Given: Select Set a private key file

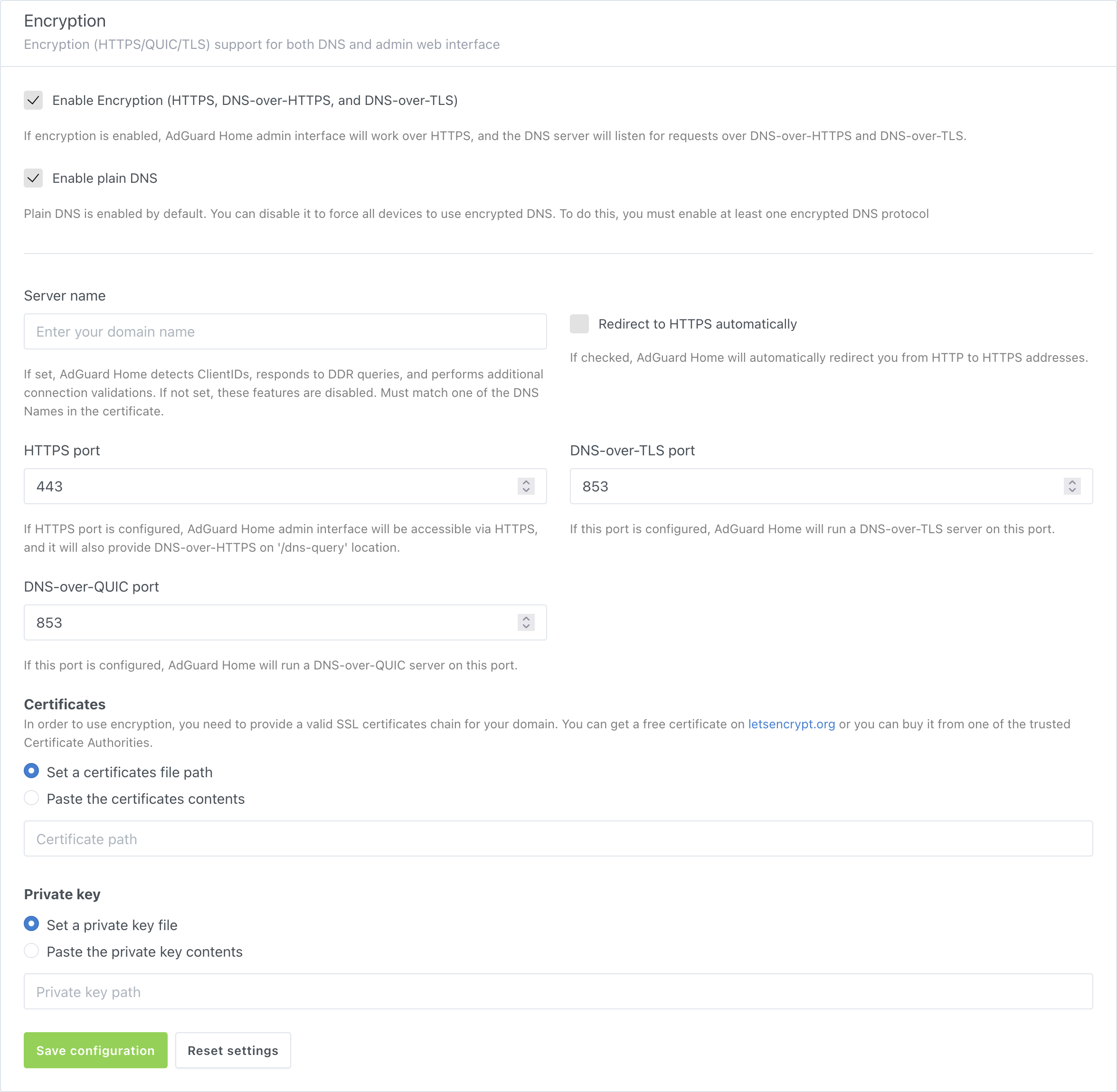Looking at the screenshot, I should click(31, 924).
